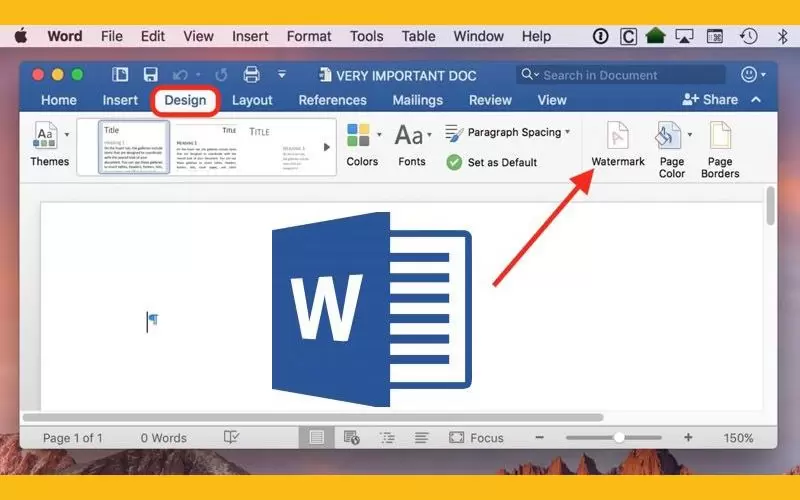This screenshot has height=500, width=800.
Task: Switch to the Insert ribbon tab
Action: [120, 100]
